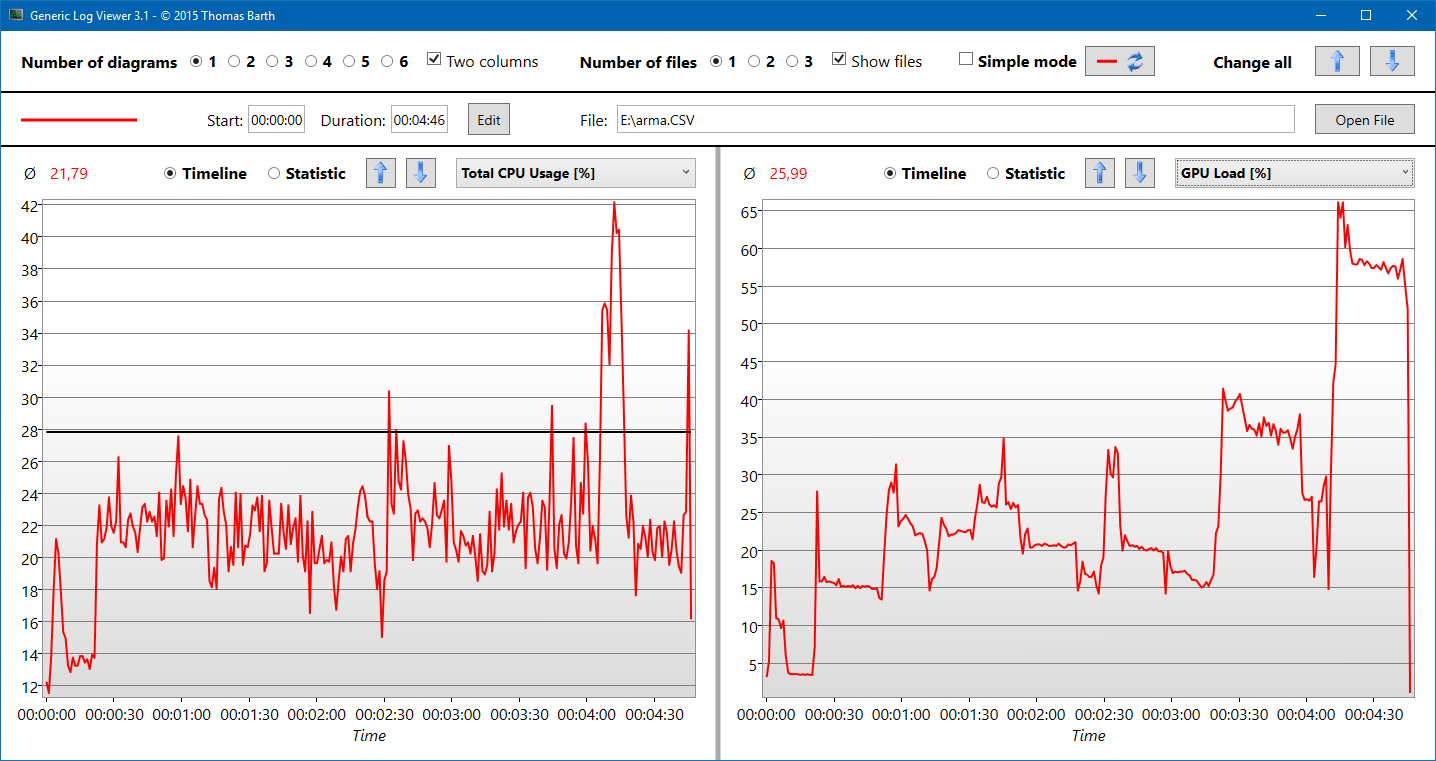Click the app icon in title bar
This screenshot has width=1436, height=761.
[16, 15]
